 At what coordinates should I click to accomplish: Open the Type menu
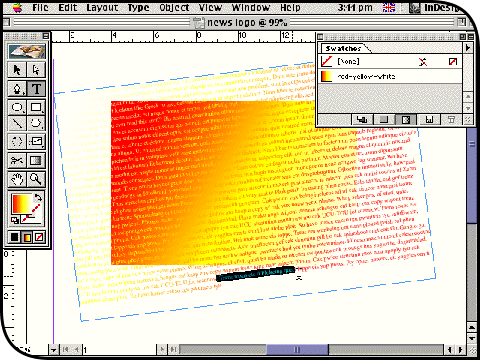(139, 7)
